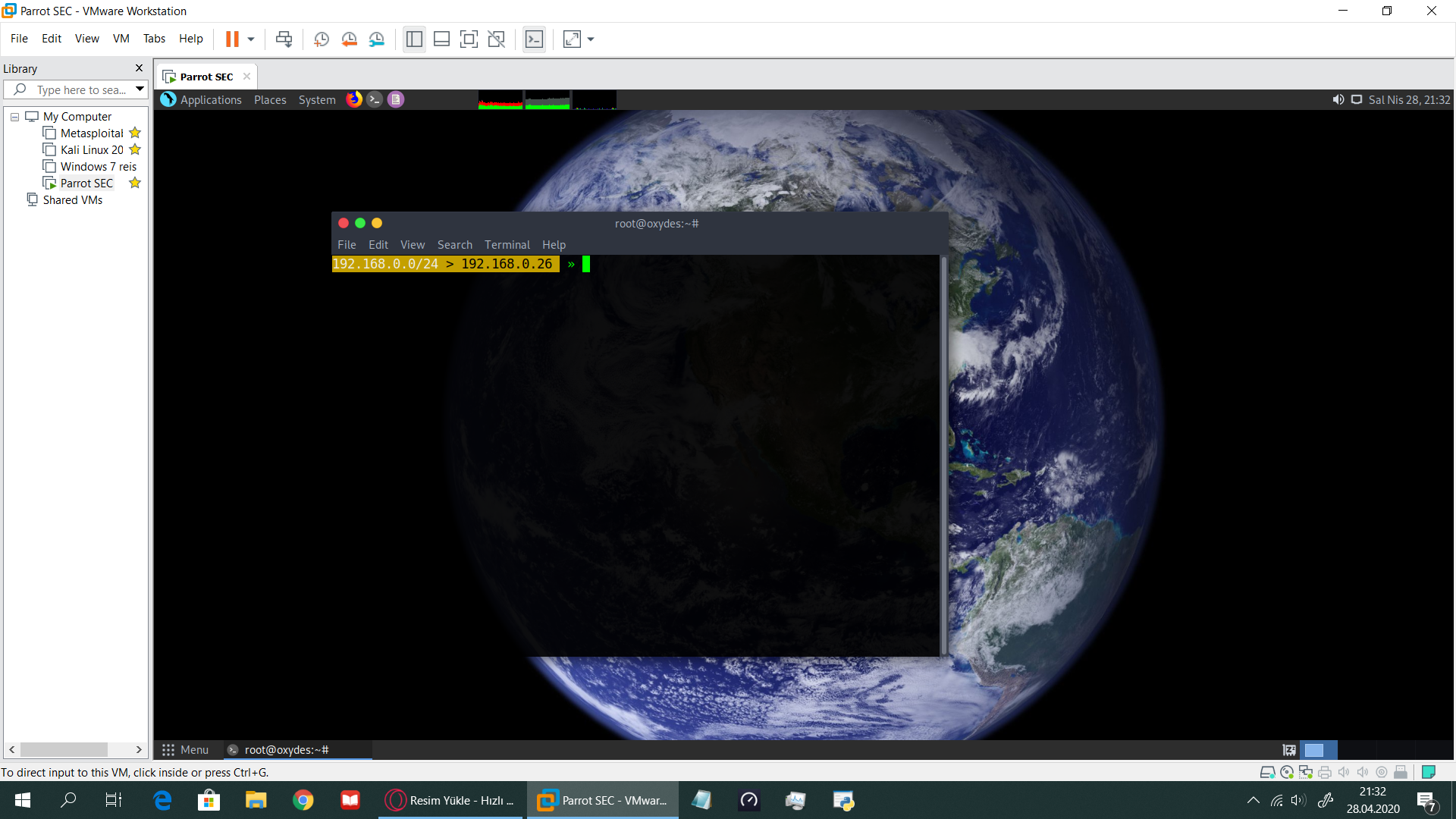Screen dimensions: 1456x819
Task: Open the Tabs menu
Action: point(154,39)
